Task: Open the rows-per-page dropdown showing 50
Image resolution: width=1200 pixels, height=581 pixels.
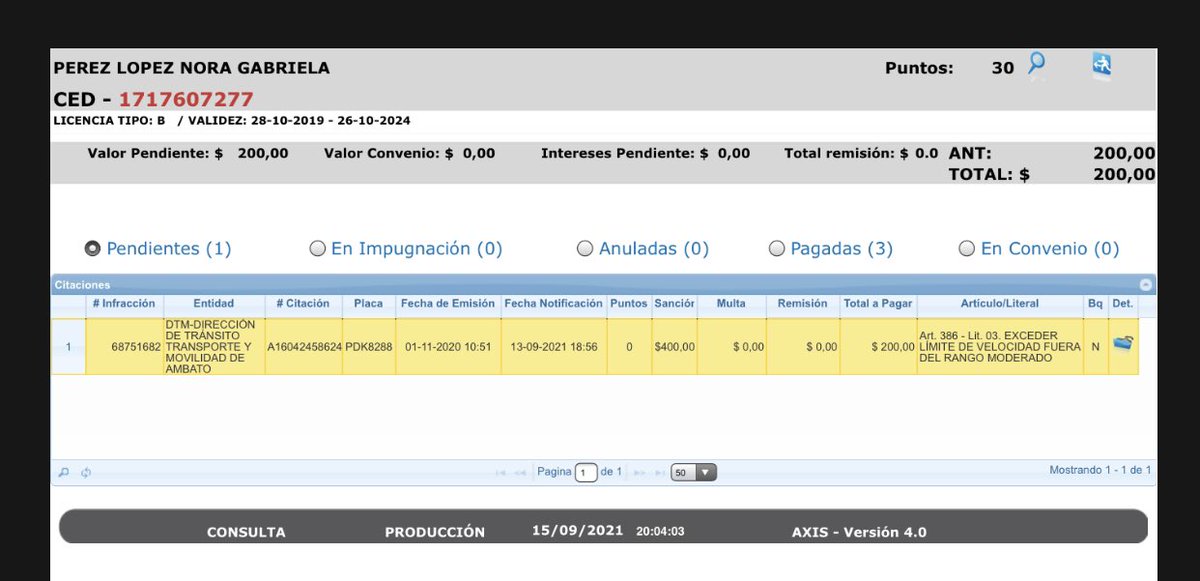Action: click(694, 472)
